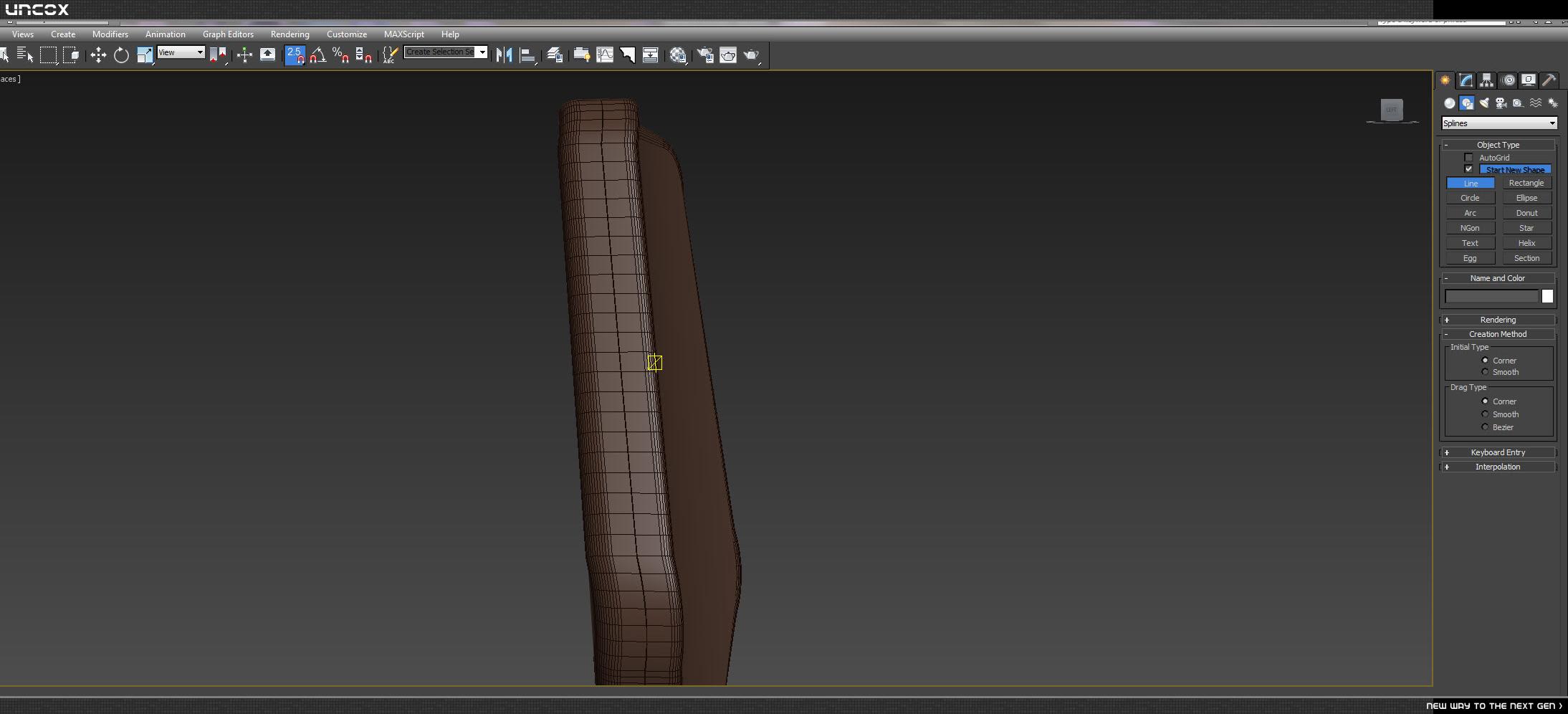Open the Modifiers menu

tap(110, 34)
